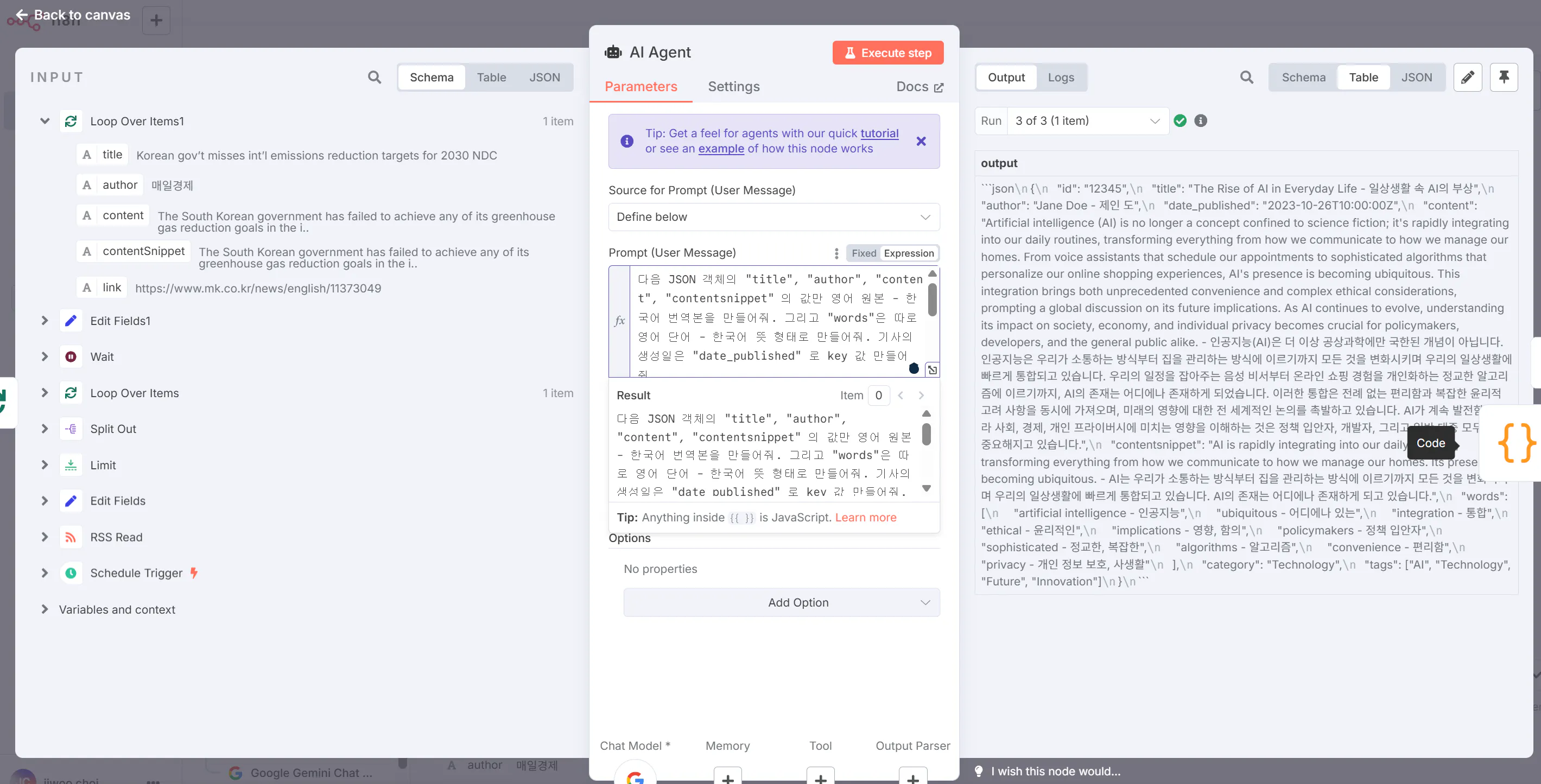Screen dimensions: 1541x784
Task: Switch prompt field to Expression mode
Action: 909,253
